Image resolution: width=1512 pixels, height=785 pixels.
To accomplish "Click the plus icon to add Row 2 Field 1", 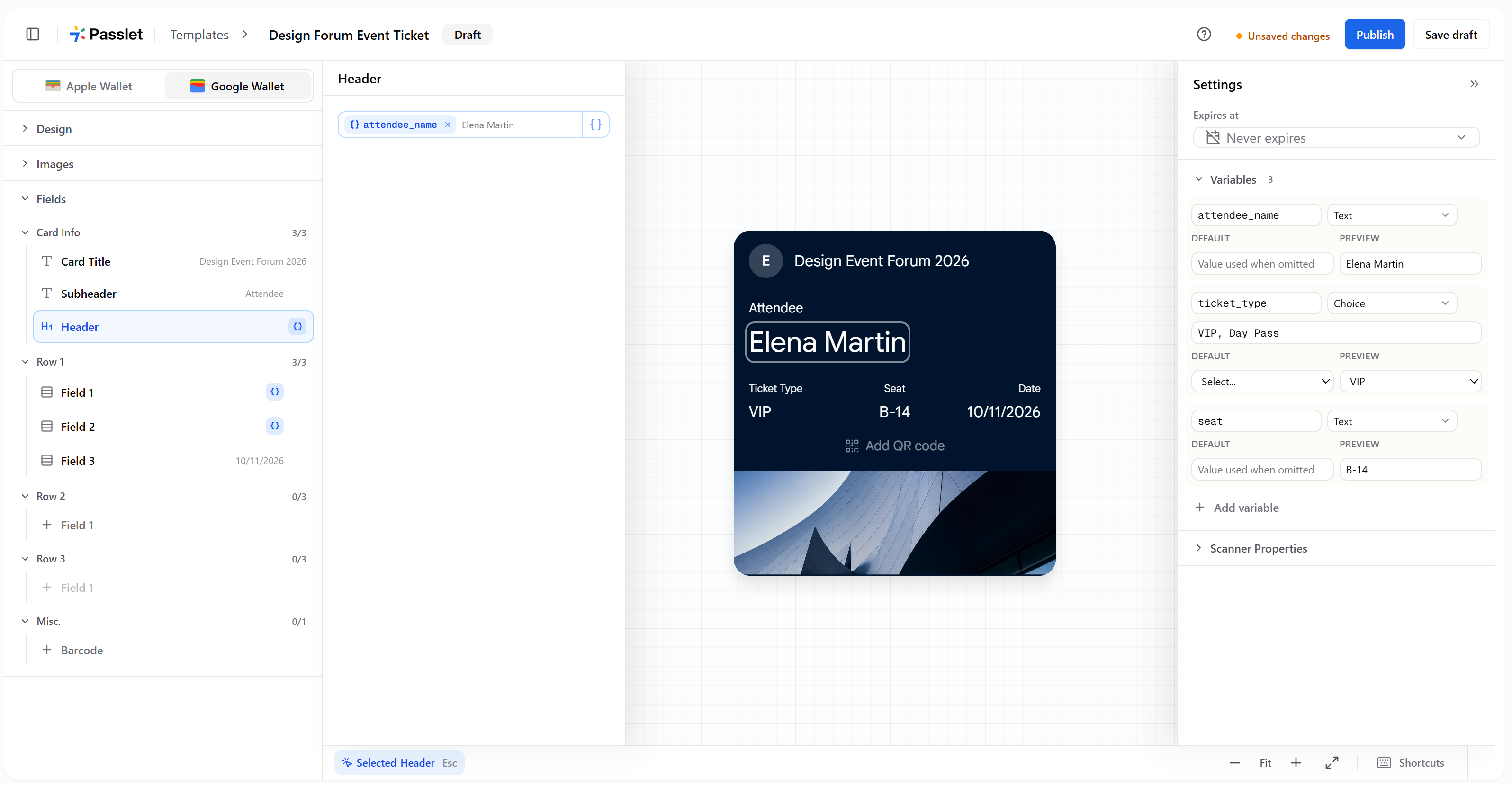I will pyautogui.click(x=47, y=525).
